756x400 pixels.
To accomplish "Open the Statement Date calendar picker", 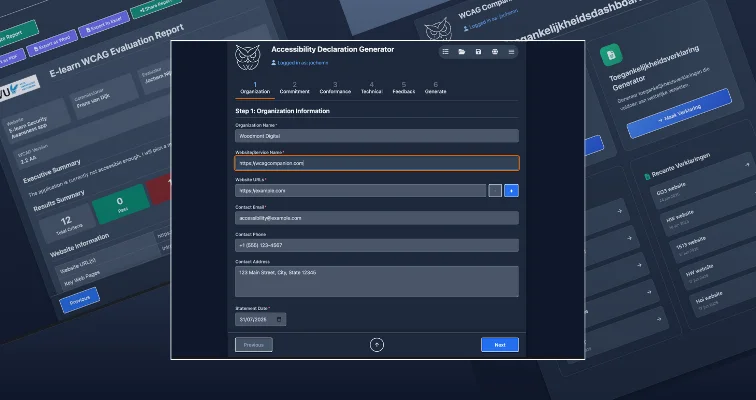I will [279, 319].
